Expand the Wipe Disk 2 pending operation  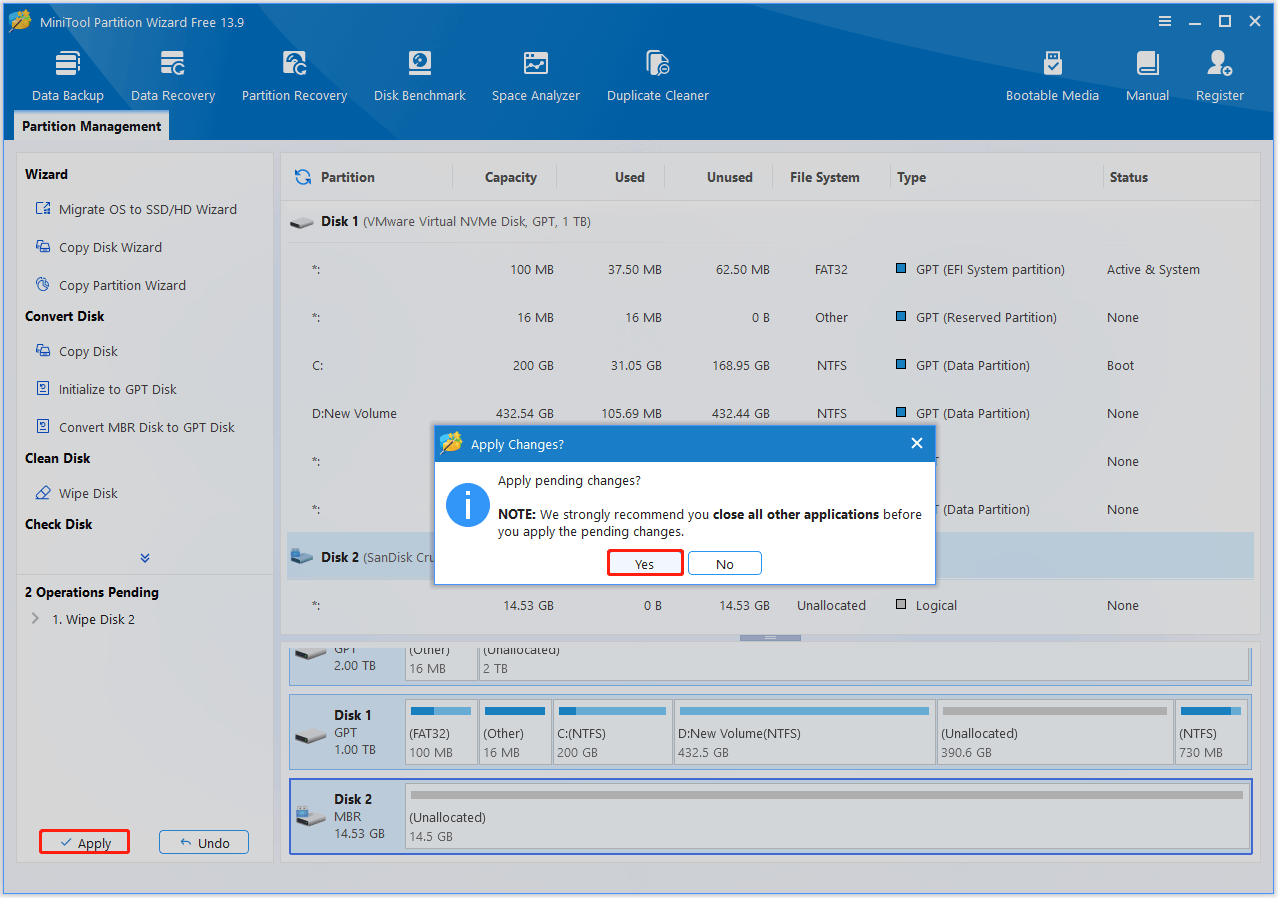pyautogui.click(x=35, y=619)
